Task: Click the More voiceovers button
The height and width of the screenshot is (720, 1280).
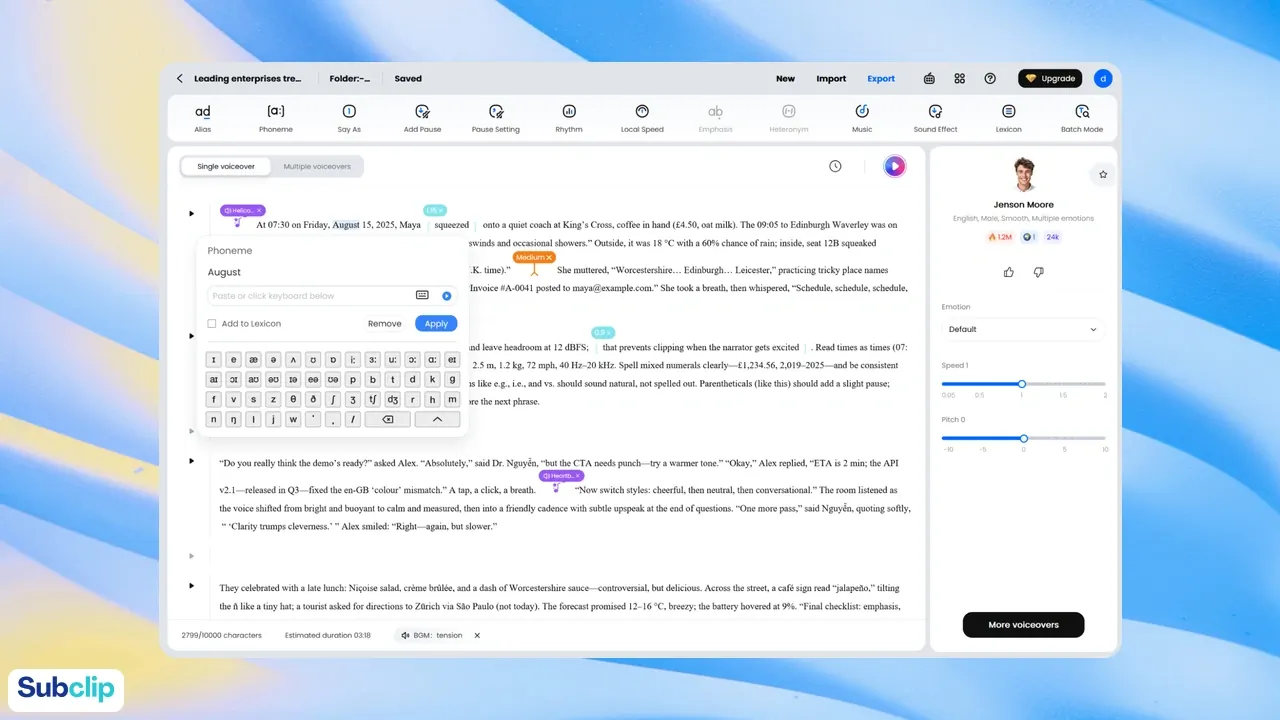Action: 1023,624
